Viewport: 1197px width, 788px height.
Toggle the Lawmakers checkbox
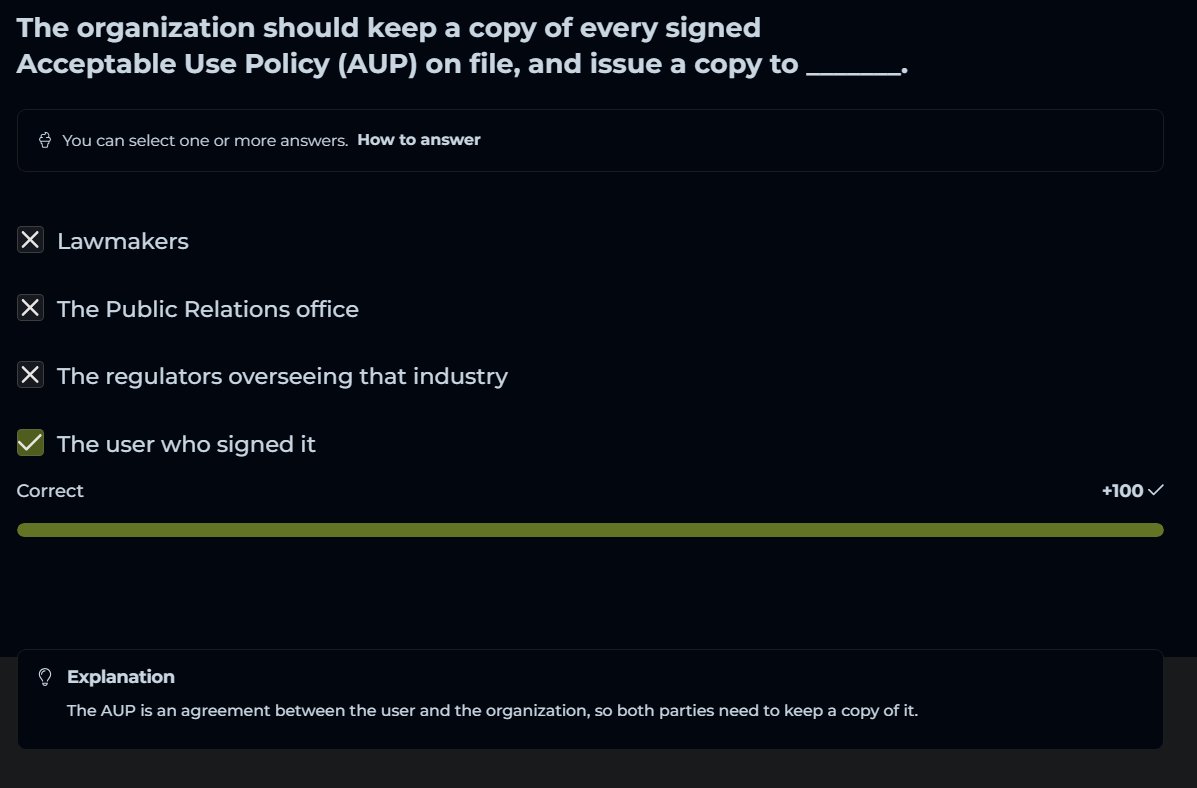tap(31, 240)
